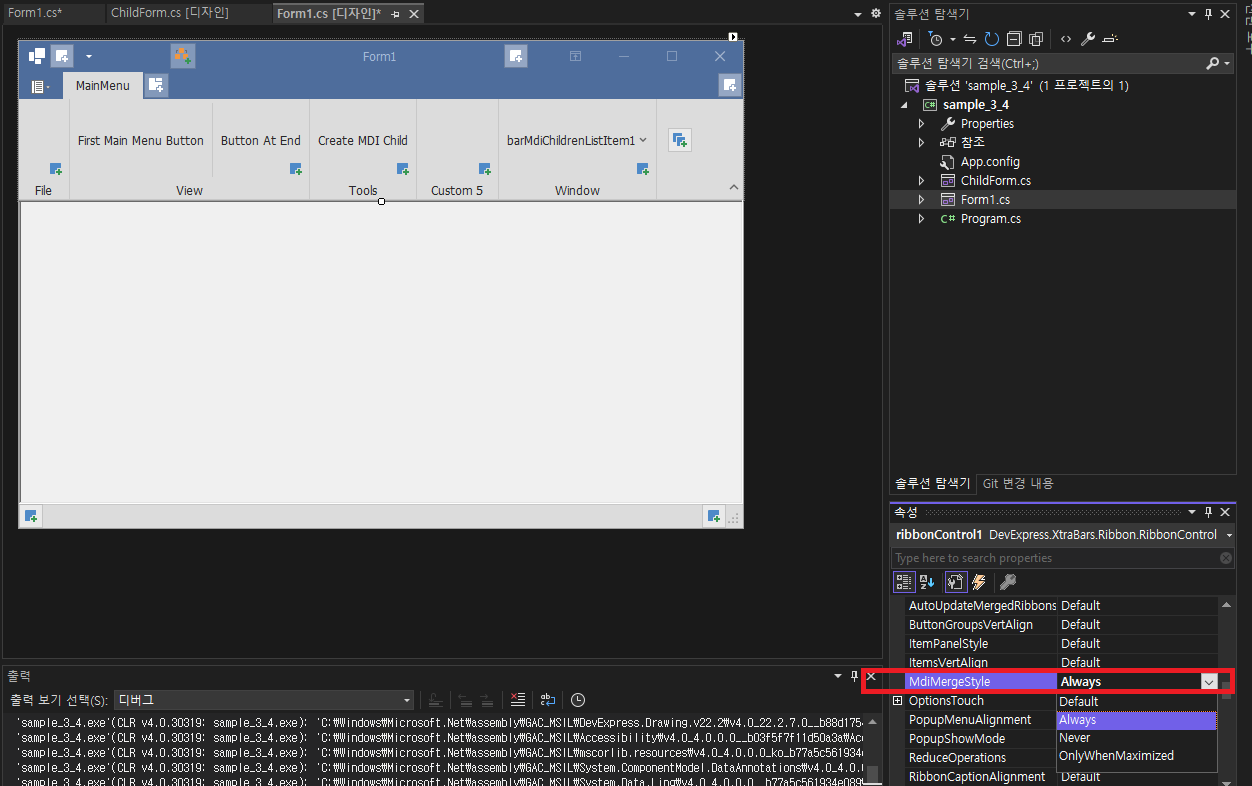Click the add-item icon in the Custom 5 group

pos(485,169)
